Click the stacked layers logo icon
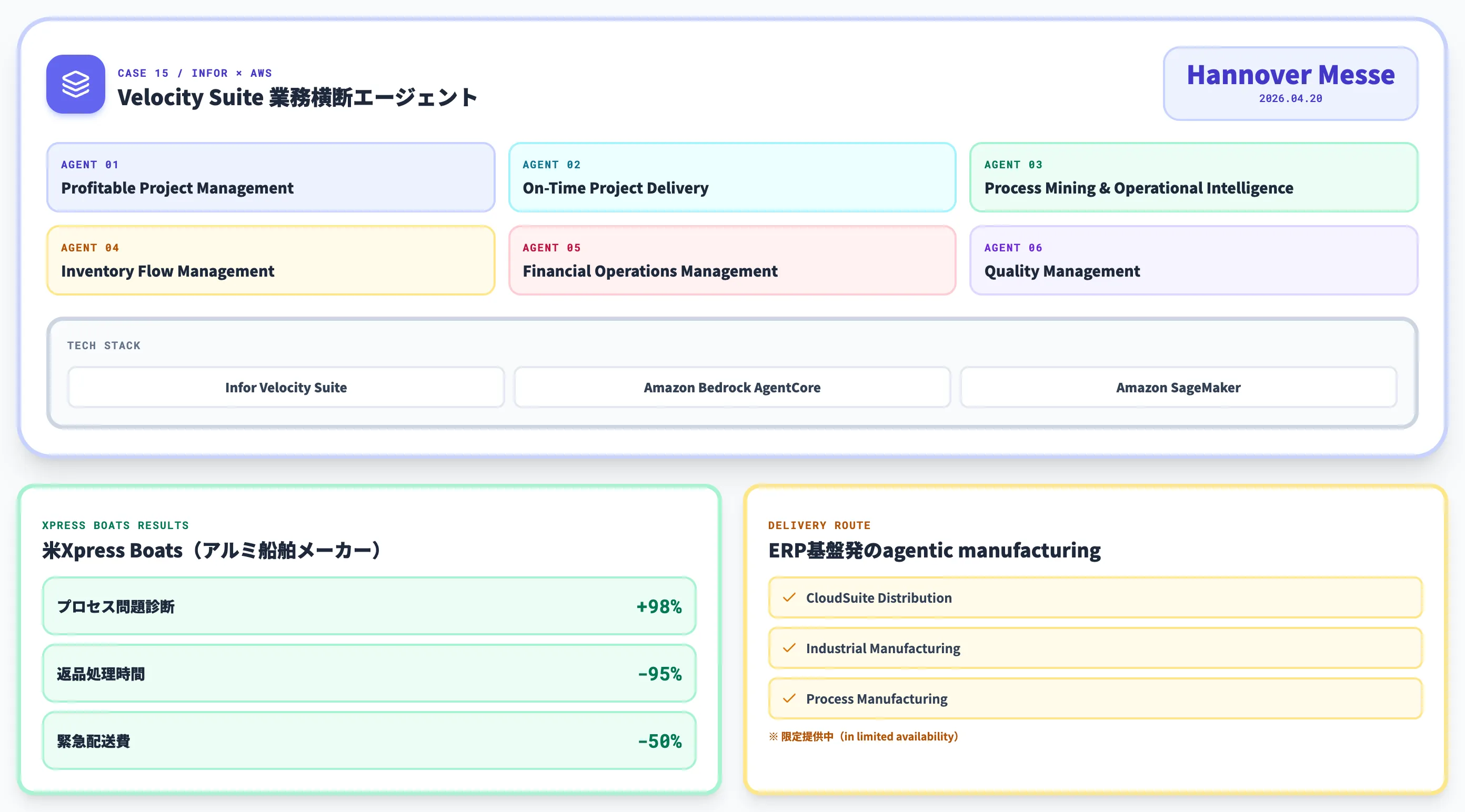This screenshot has height=812, width=1465. [76, 84]
